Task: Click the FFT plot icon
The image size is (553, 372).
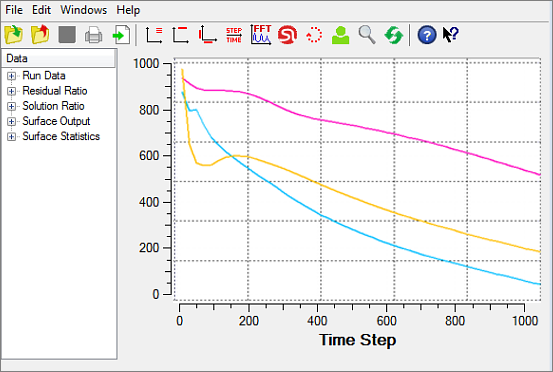Action: [x=261, y=35]
